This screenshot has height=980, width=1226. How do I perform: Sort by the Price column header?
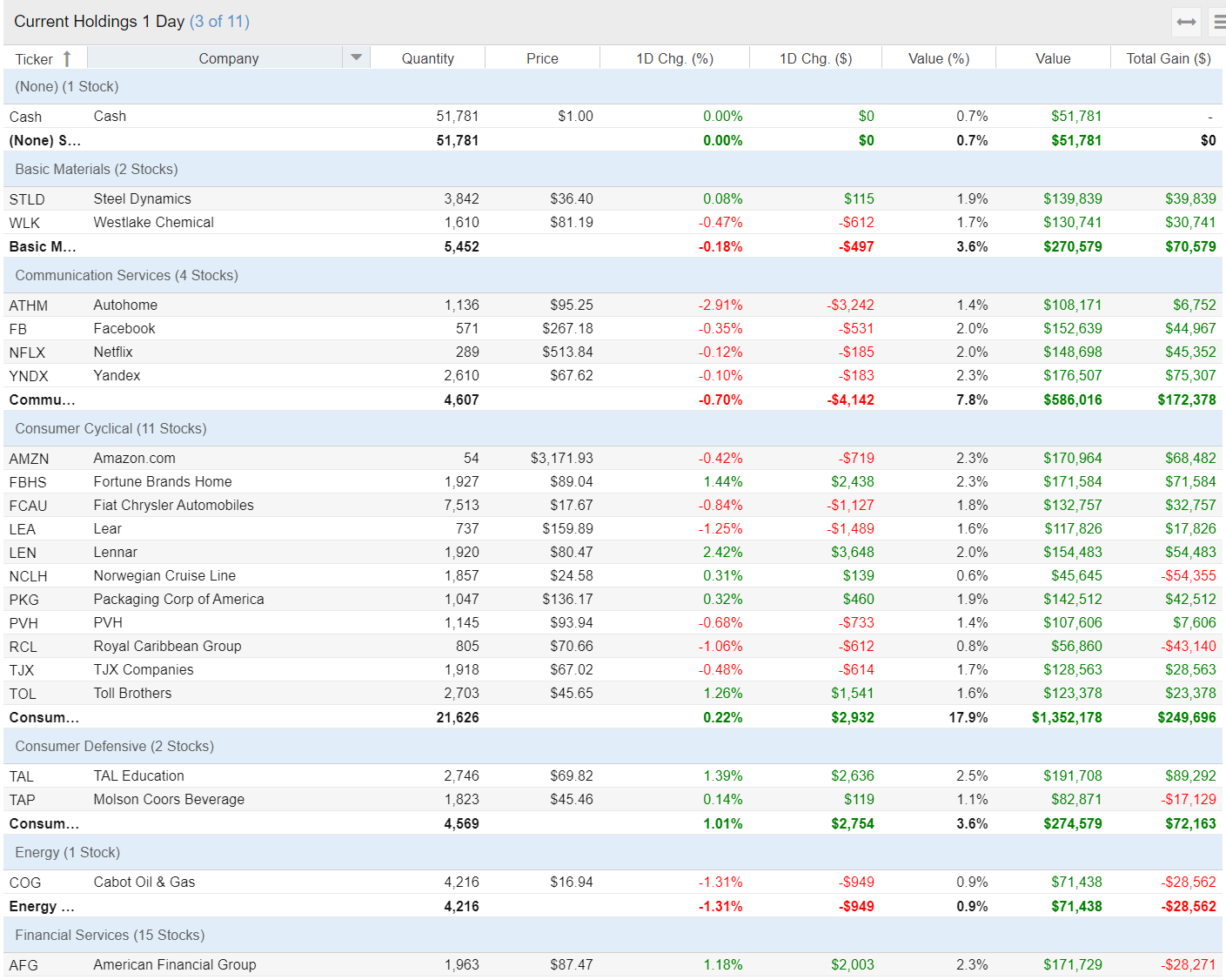pos(542,58)
